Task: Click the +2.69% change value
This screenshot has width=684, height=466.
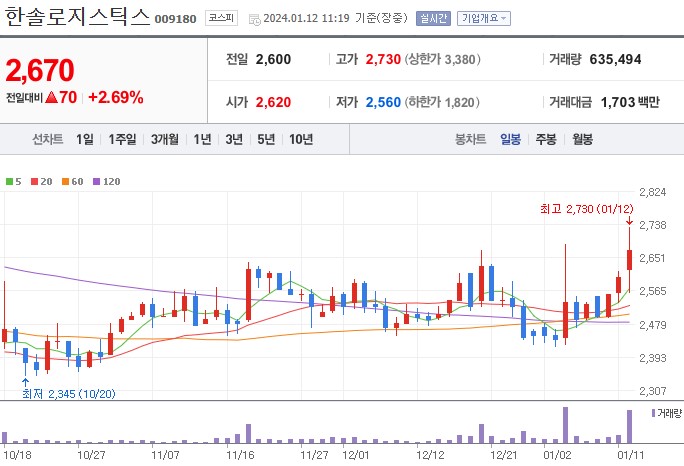Action: pyautogui.click(x=116, y=97)
